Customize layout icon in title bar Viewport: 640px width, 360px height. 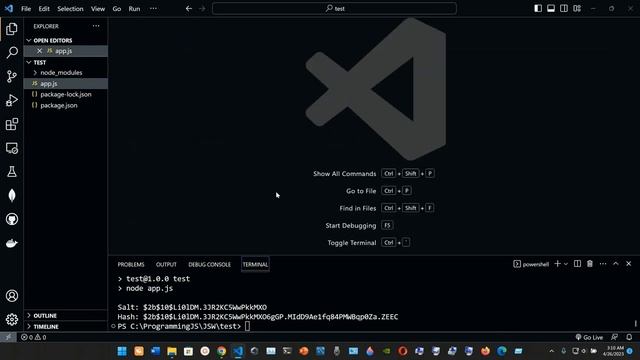tap(577, 9)
